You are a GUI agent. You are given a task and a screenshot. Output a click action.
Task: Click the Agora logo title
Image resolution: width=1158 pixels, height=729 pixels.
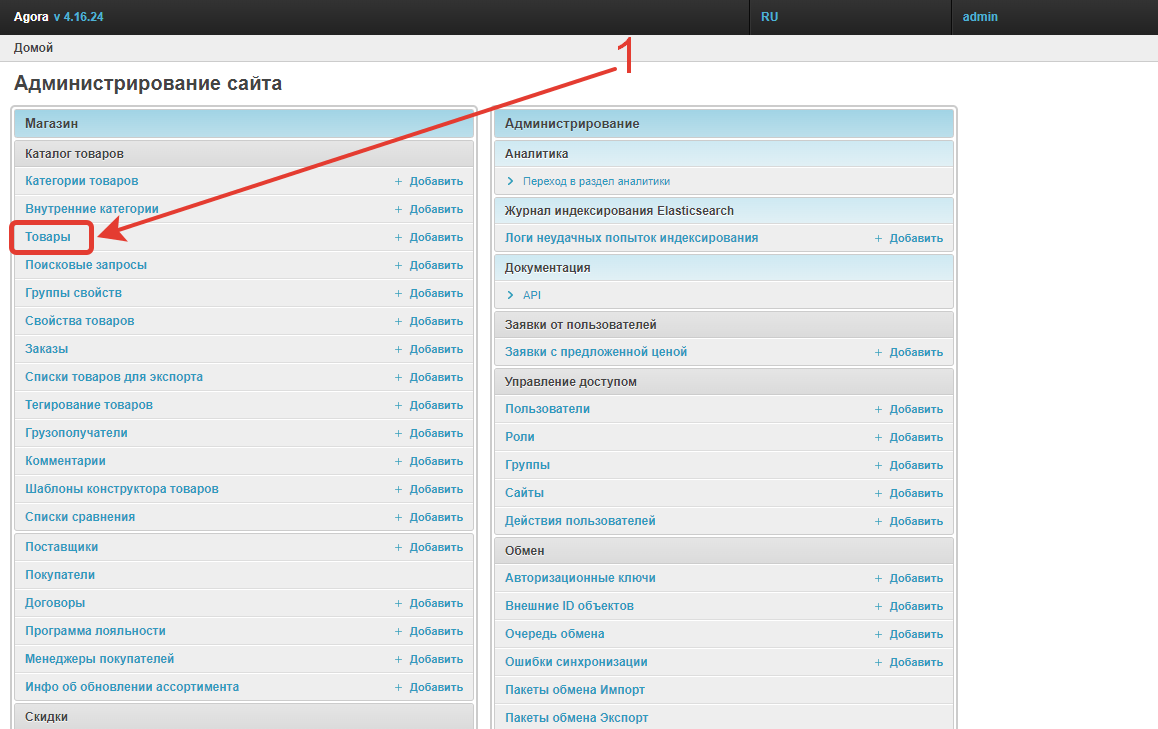[31, 17]
